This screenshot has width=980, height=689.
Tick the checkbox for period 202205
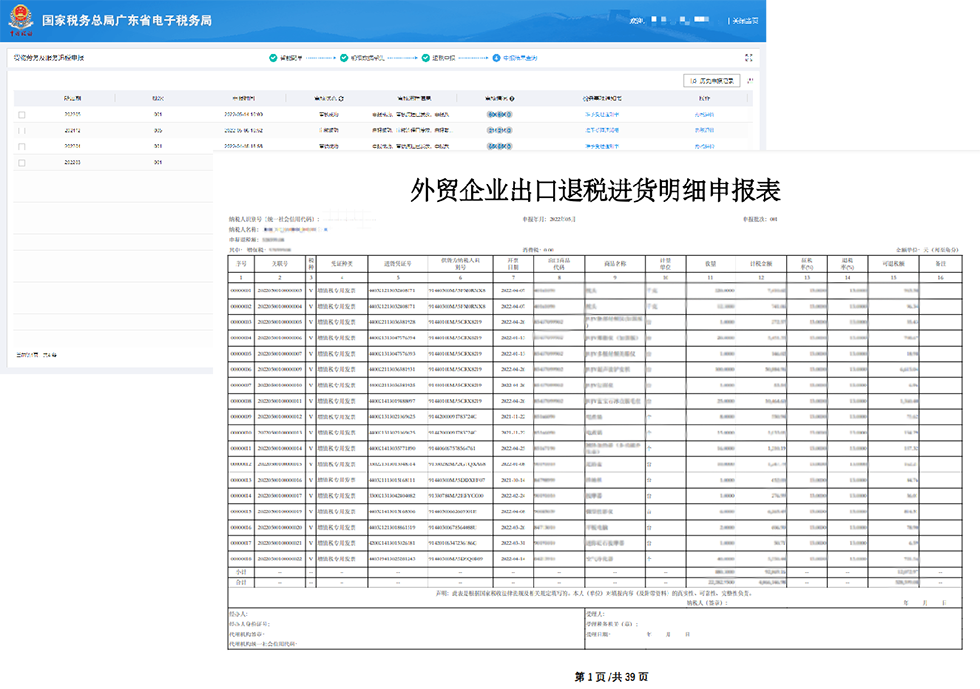(x=22, y=115)
